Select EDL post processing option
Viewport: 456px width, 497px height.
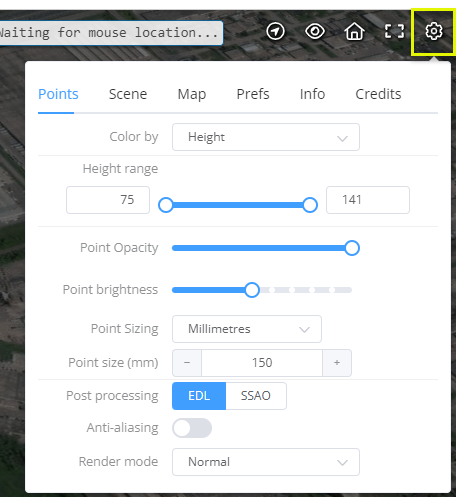(199, 396)
